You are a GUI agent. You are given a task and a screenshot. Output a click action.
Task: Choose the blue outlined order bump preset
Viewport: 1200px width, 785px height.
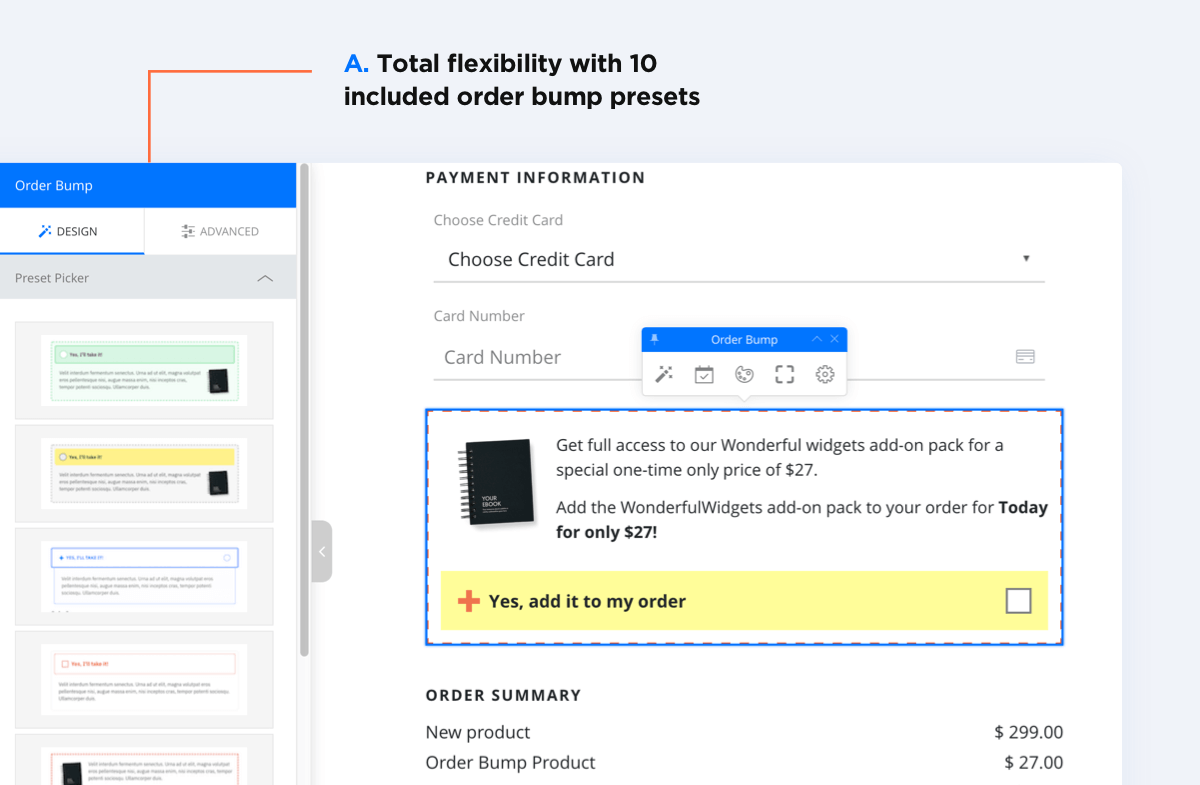(x=144, y=576)
